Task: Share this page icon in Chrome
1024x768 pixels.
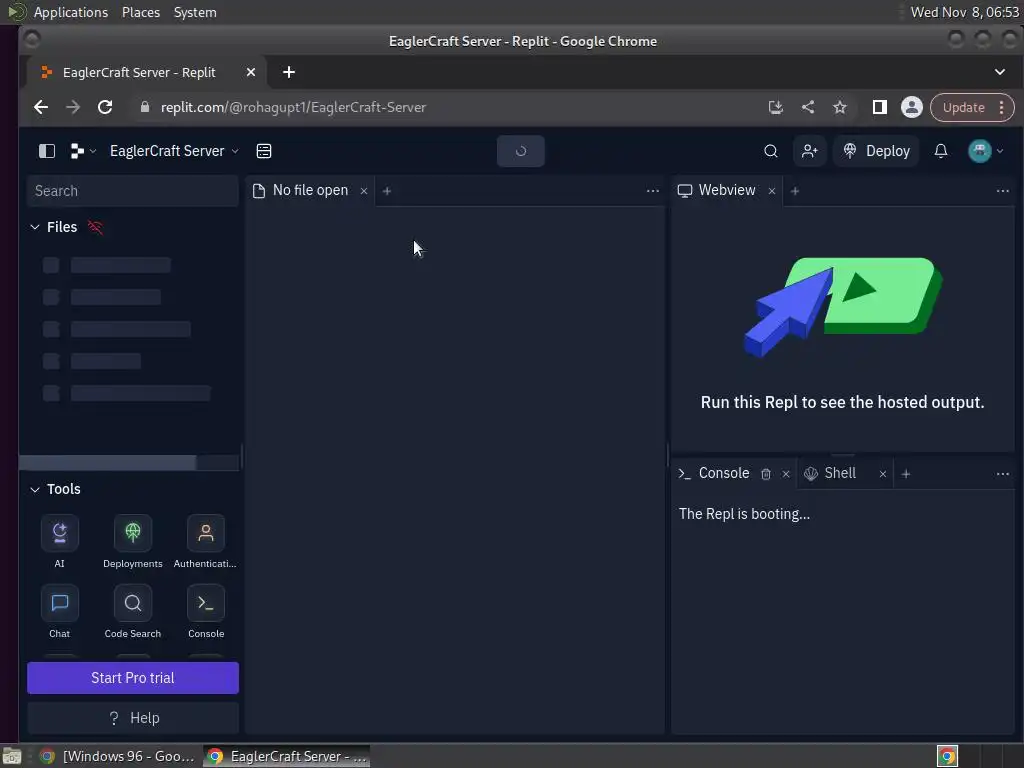Action: (x=808, y=107)
